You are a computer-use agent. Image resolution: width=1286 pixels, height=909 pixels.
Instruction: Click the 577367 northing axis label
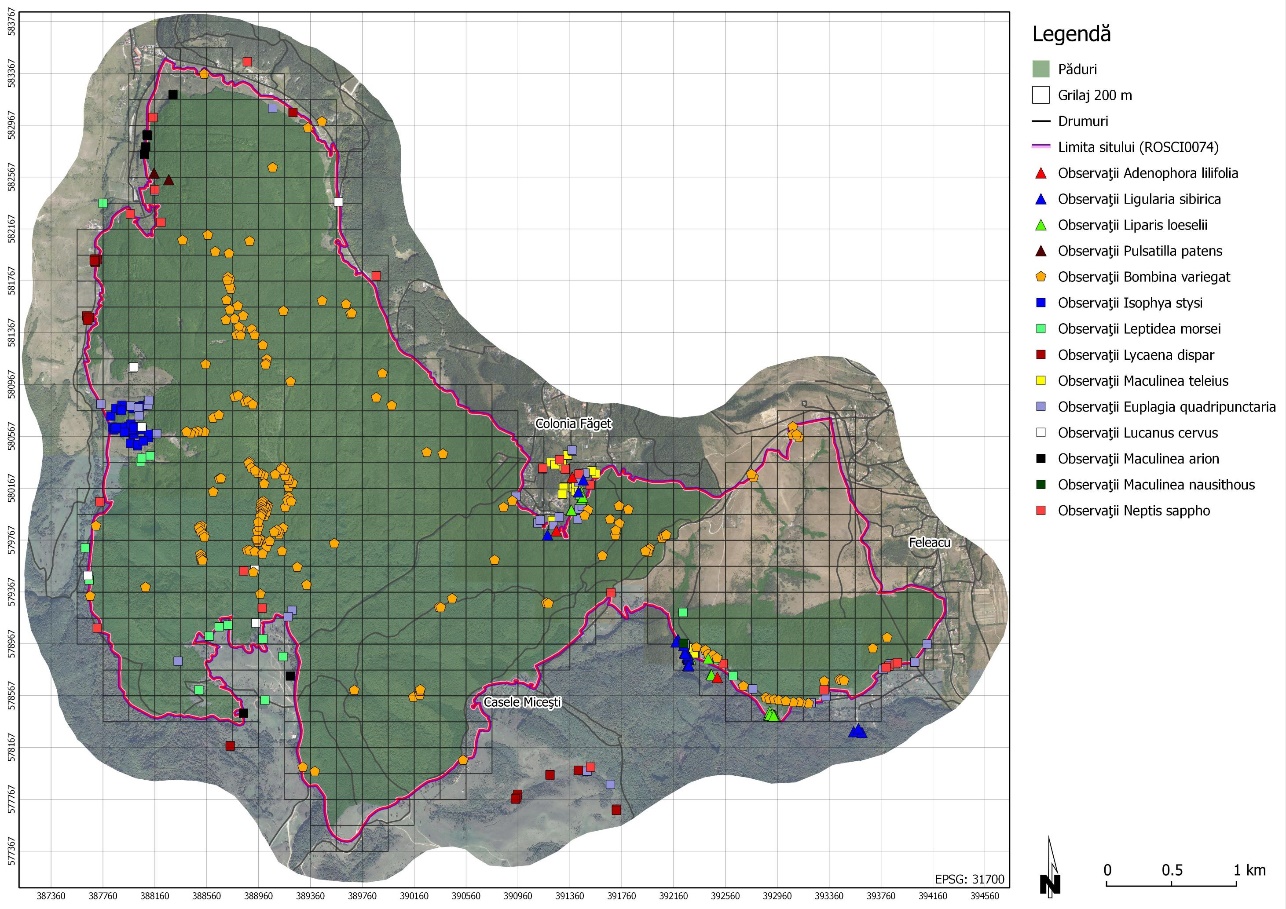click(x=13, y=852)
